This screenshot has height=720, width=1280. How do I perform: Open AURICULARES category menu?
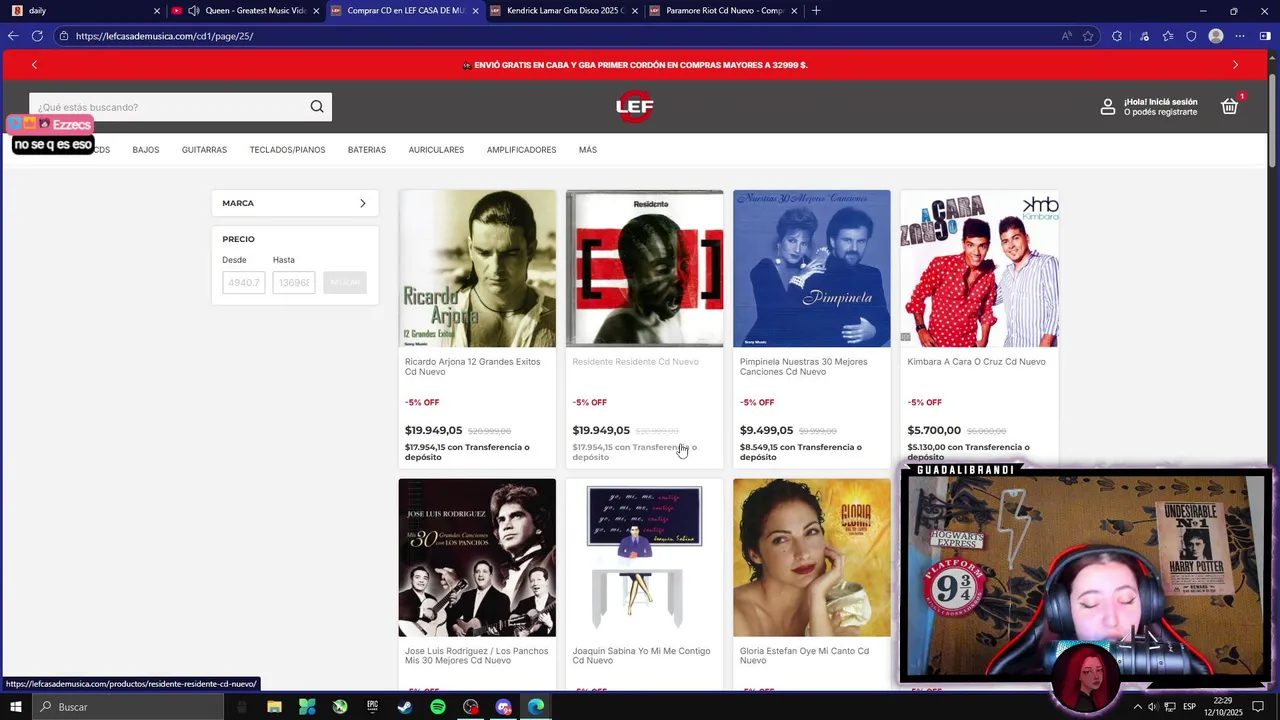pyautogui.click(x=436, y=150)
